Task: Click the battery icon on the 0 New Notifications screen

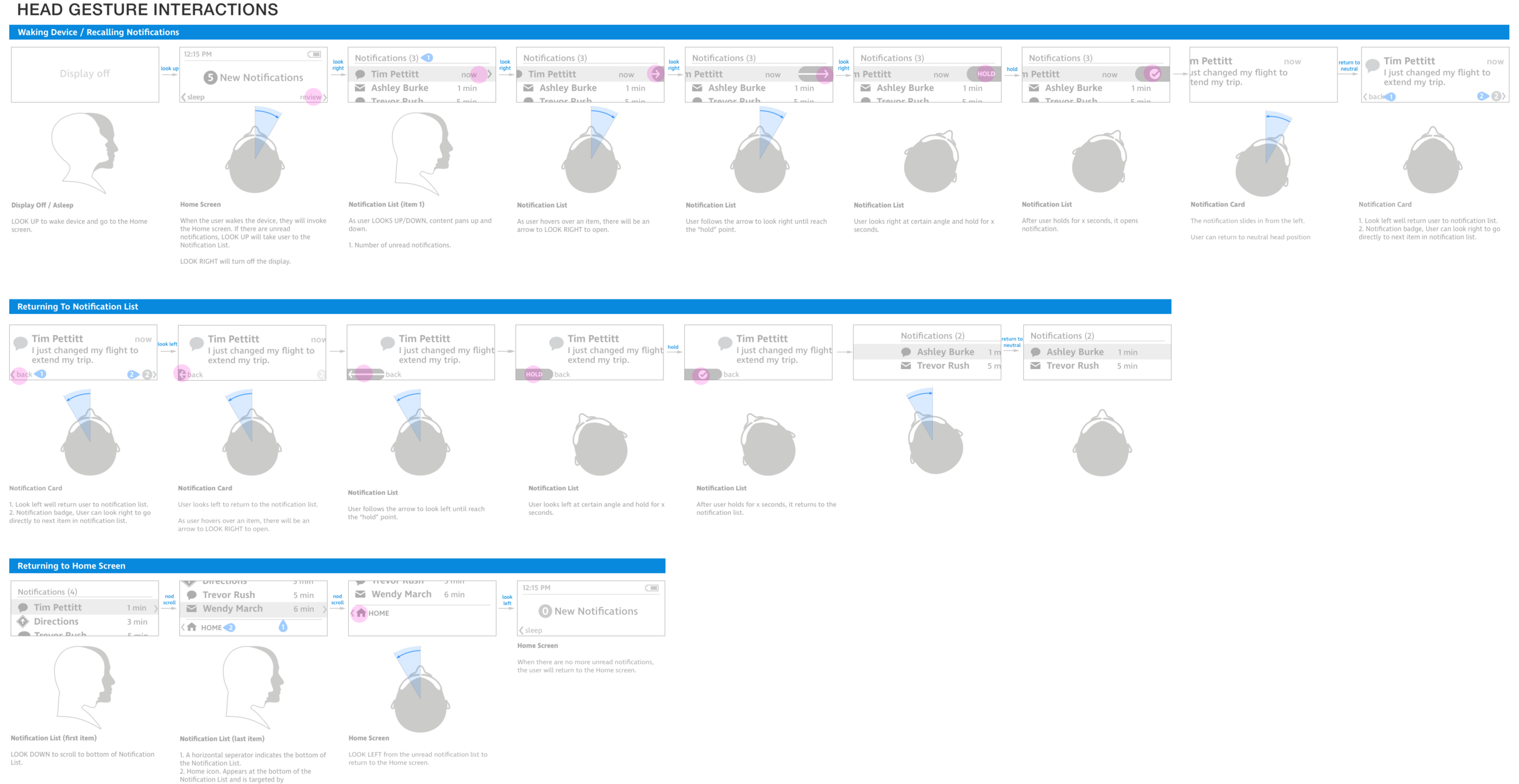Action: tap(652, 588)
